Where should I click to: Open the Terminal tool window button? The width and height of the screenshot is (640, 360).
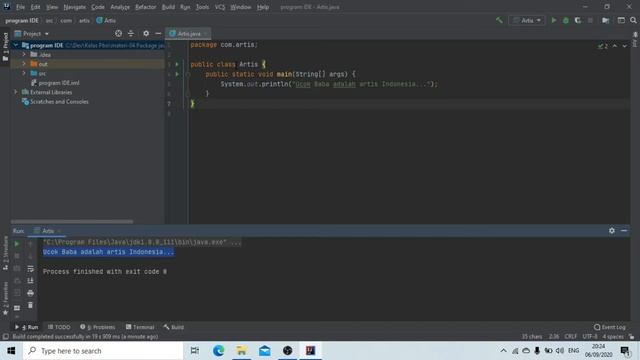pos(140,327)
